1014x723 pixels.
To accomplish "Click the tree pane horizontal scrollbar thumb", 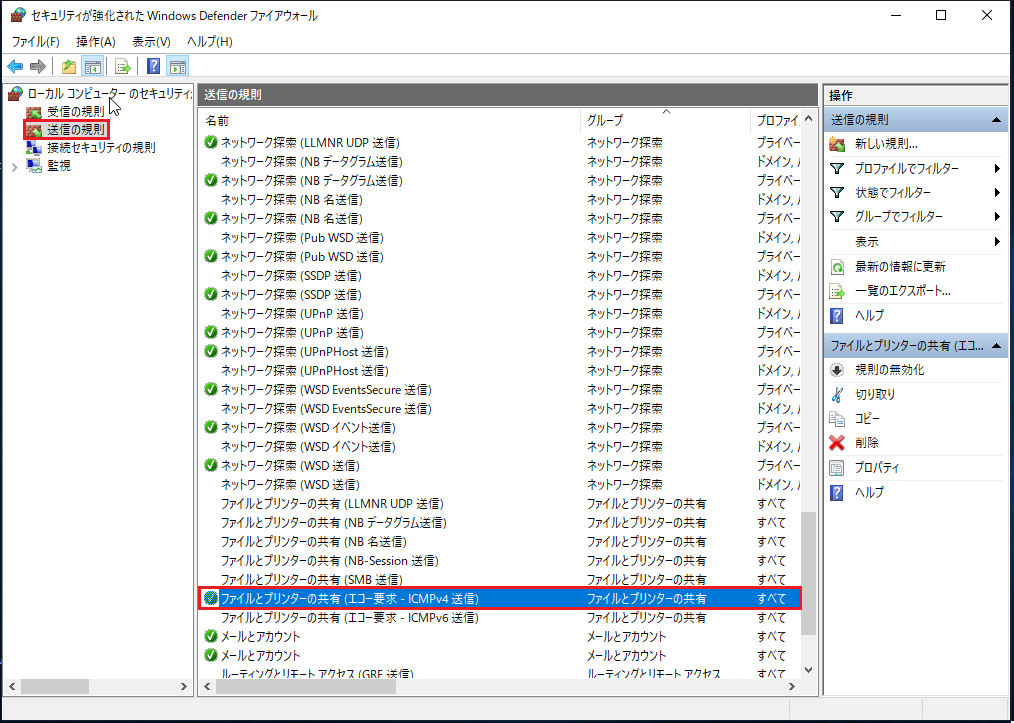I will tap(54, 687).
